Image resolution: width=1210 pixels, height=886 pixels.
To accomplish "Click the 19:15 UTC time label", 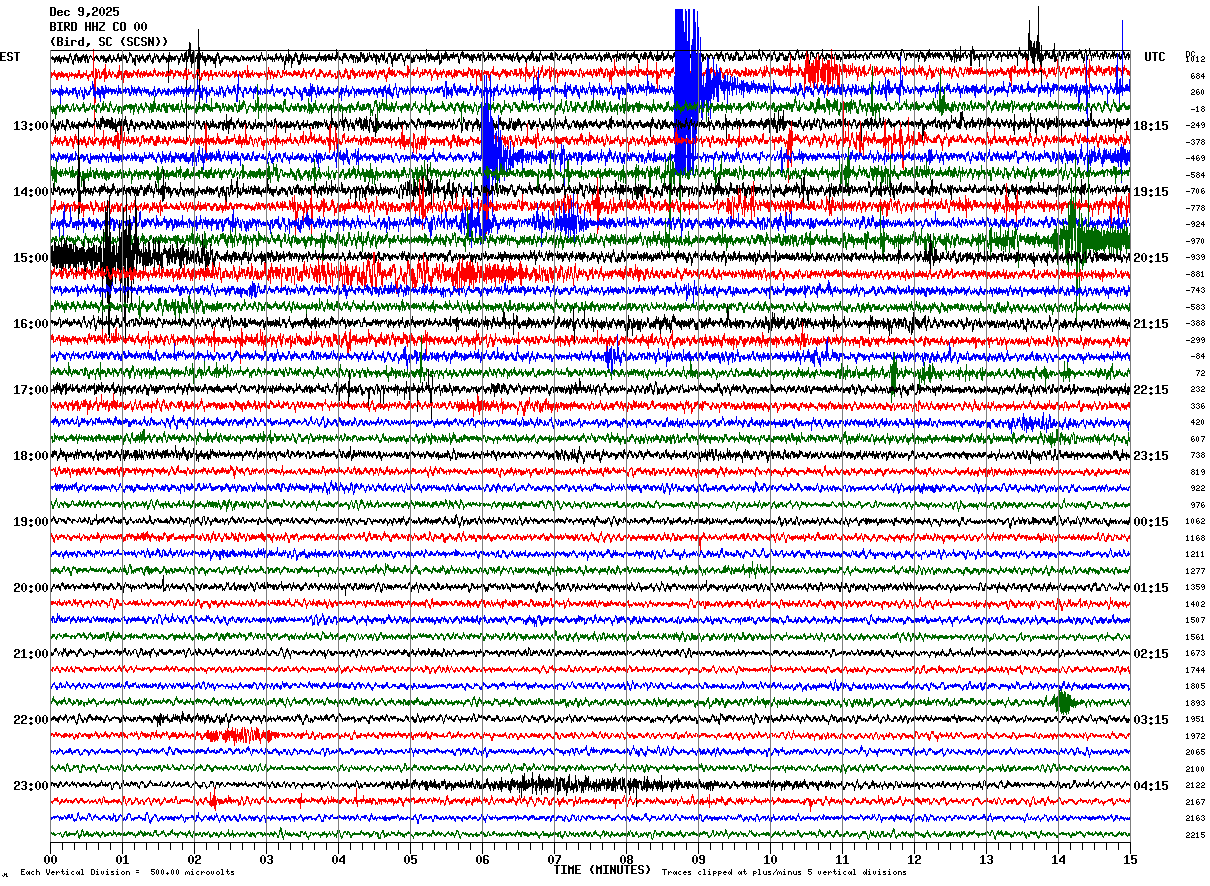I will 1151,192.
